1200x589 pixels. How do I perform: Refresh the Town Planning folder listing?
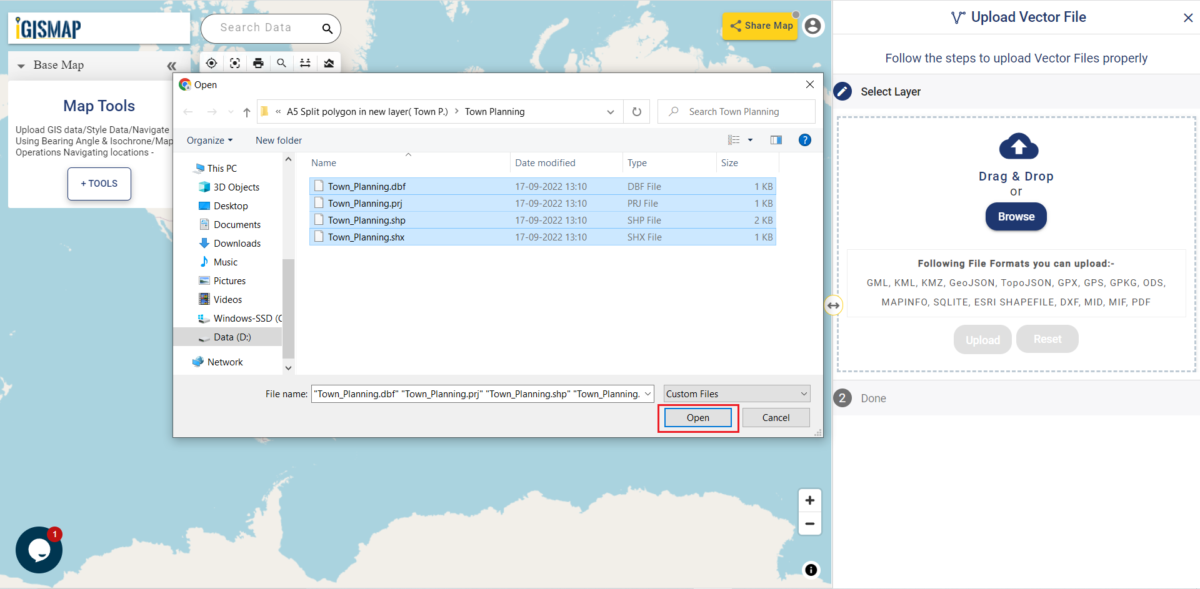coord(637,112)
